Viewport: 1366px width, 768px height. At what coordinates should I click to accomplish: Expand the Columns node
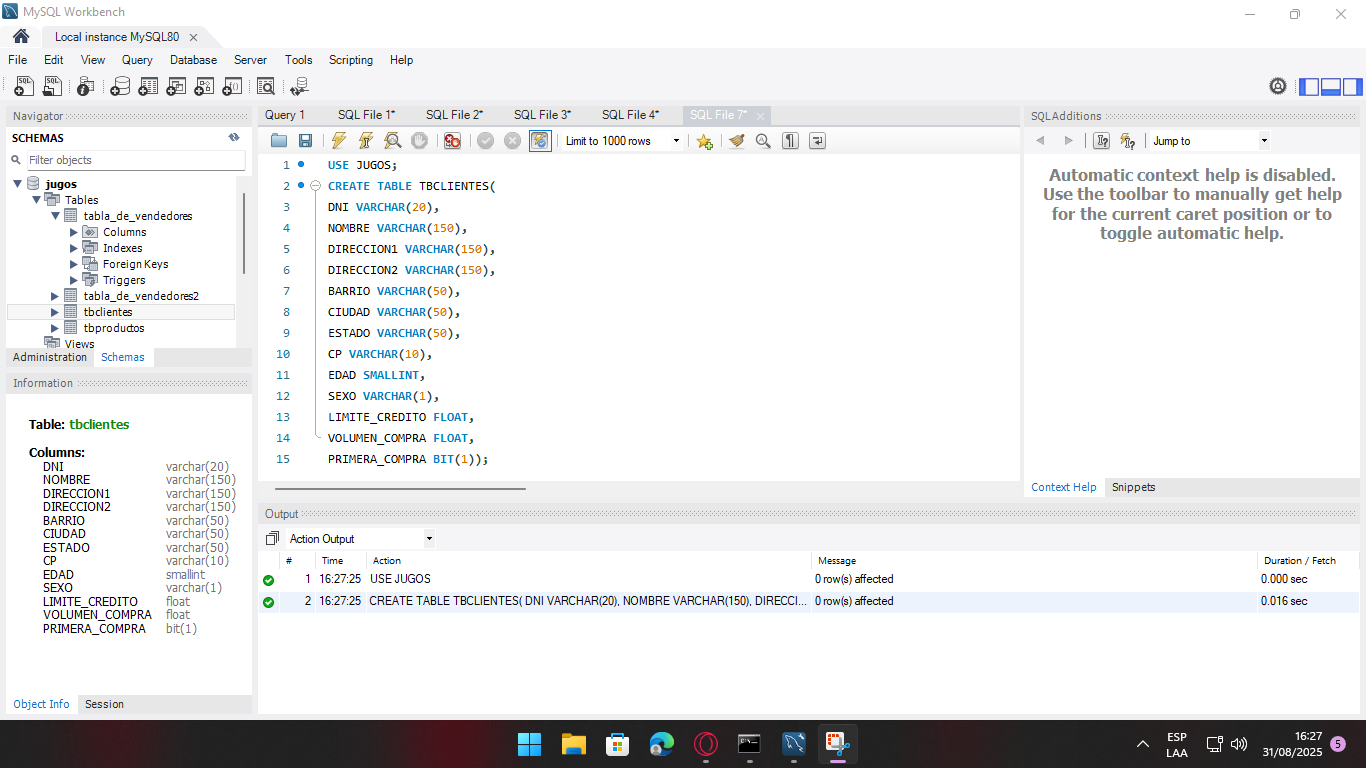tap(74, 232)
